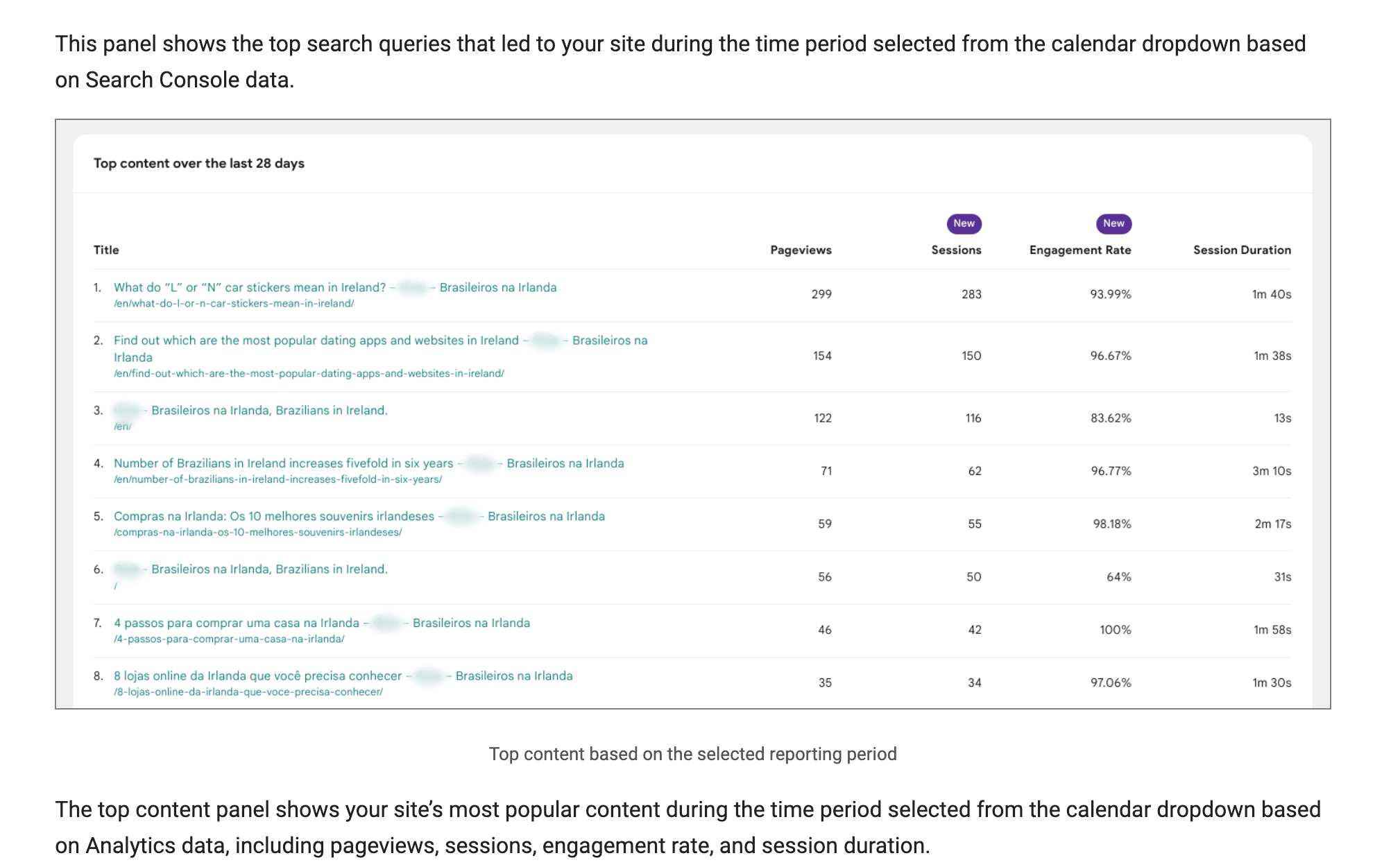Click caption 'Top content based on the selected reporting period'
Viewport: 1400px width, 867px height.
692,754
